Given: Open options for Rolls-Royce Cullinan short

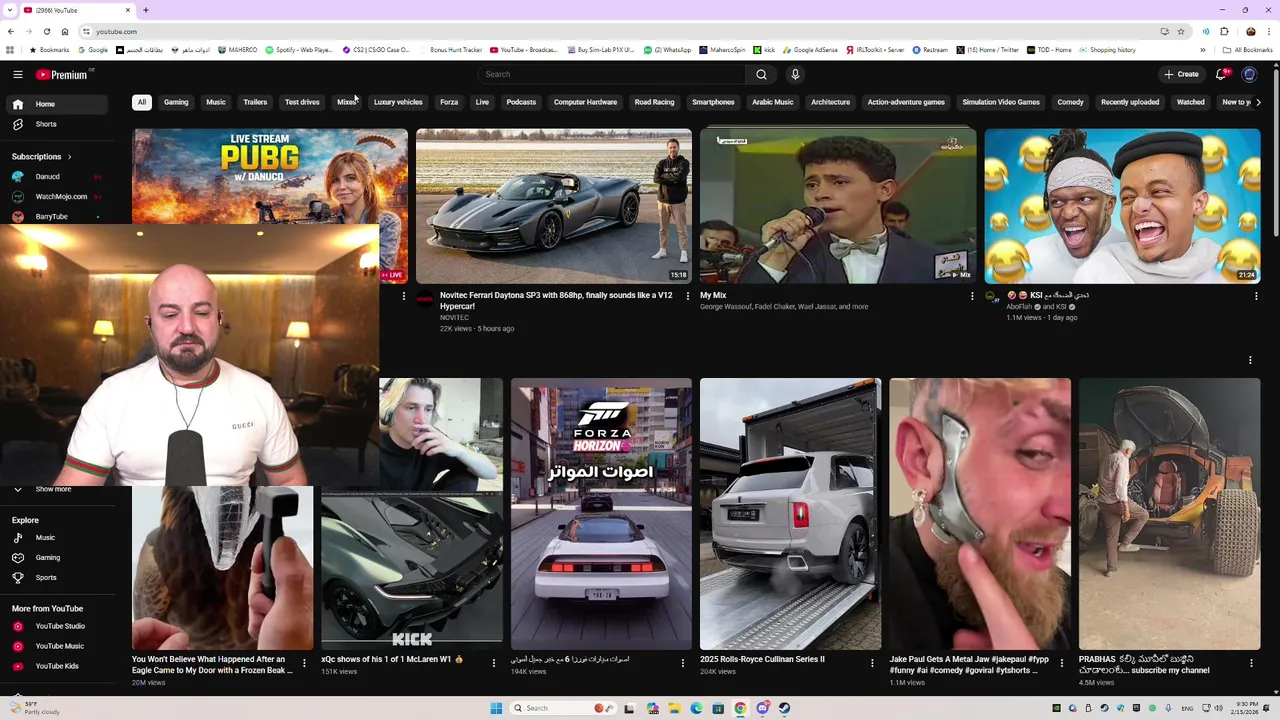Looking at the screenshot, I should point(872,663).
